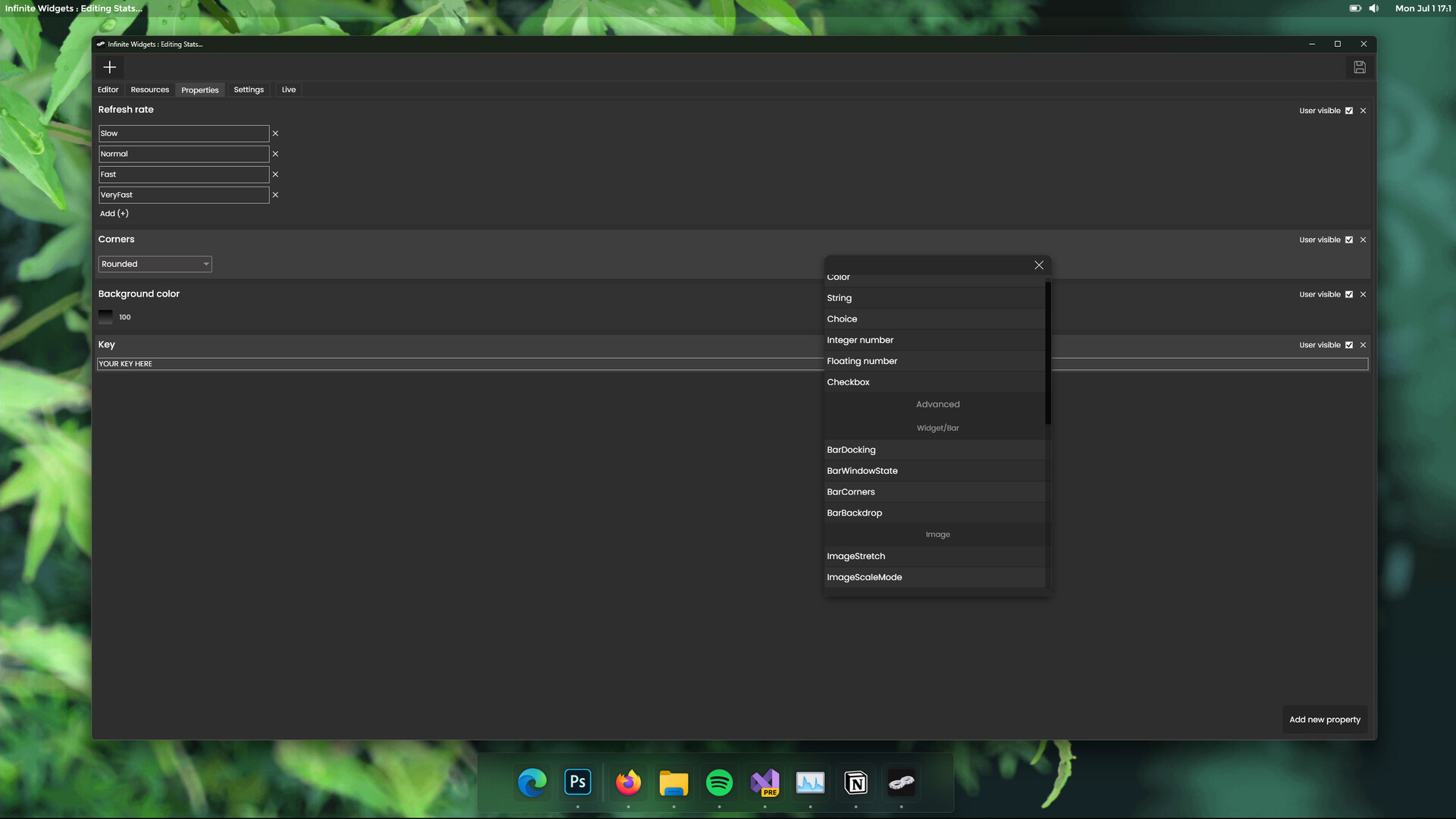Click the Background color swatch
1456x819 pixels.
click(105, 316)
